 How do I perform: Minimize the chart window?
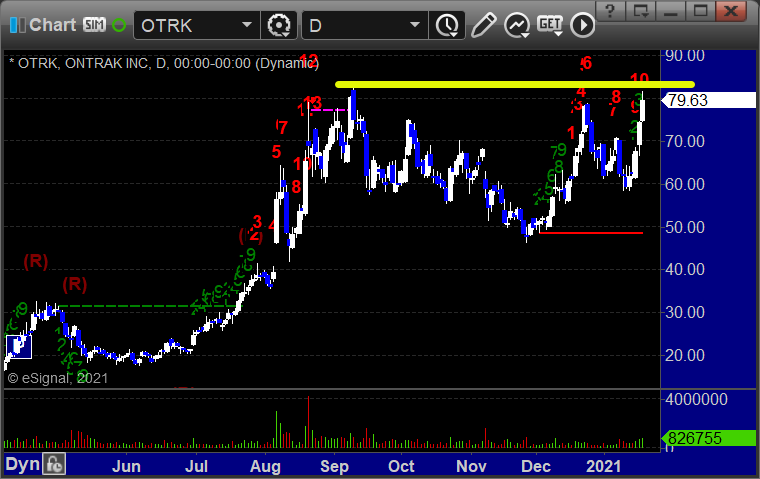670,10
